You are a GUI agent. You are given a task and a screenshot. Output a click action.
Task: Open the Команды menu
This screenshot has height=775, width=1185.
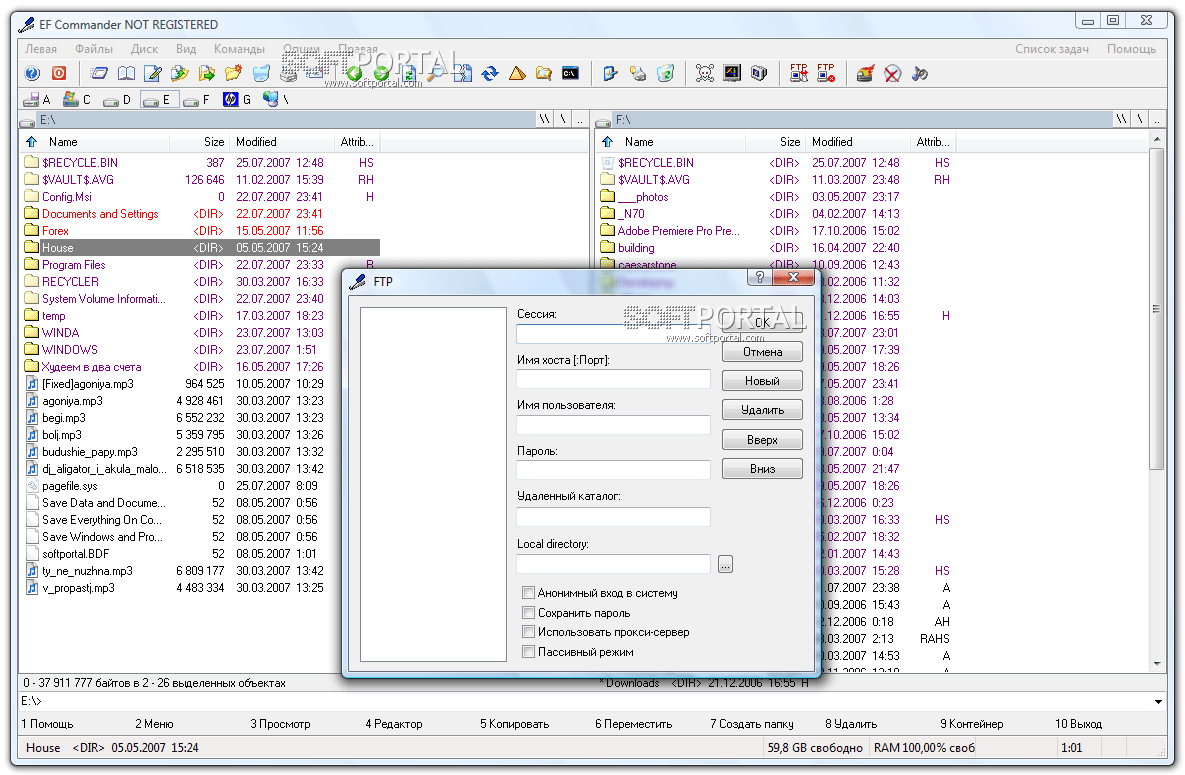[x=240, y=48]
